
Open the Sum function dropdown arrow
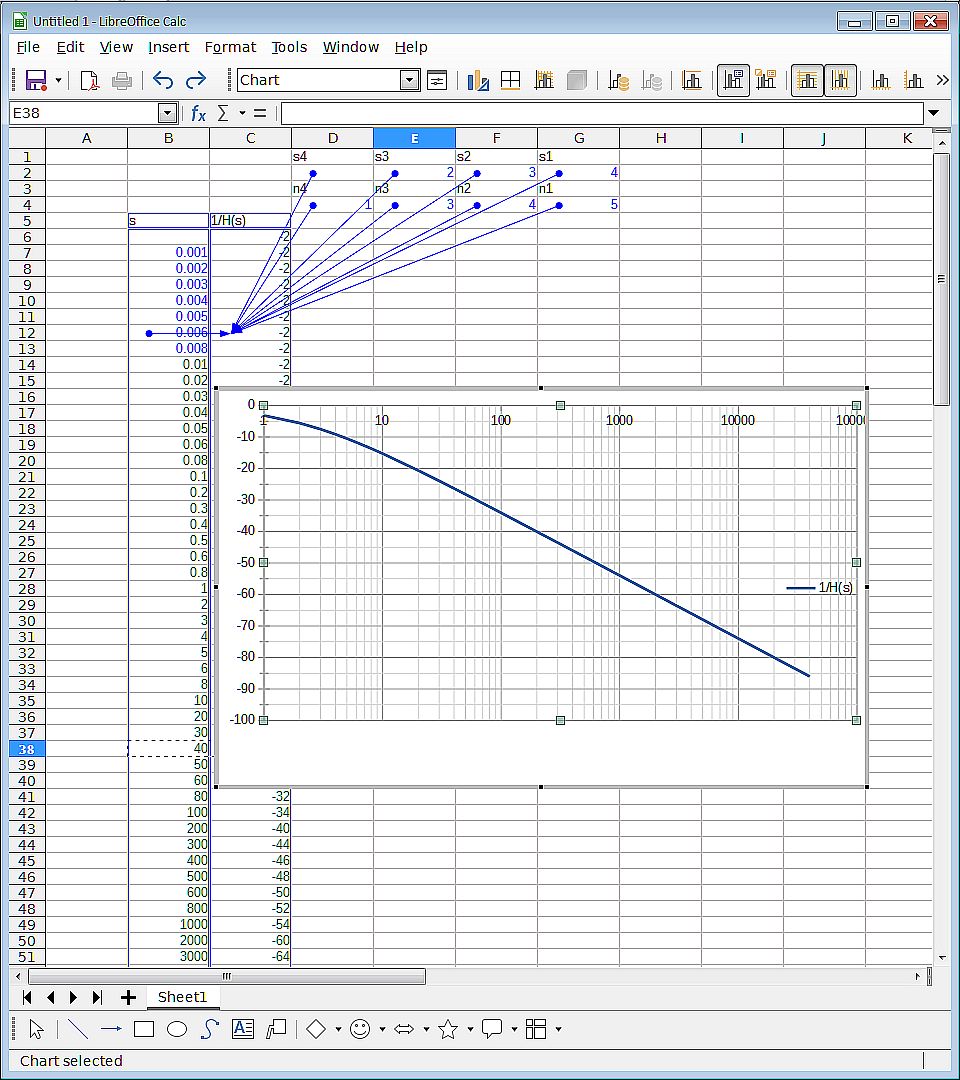click(242, 113)
